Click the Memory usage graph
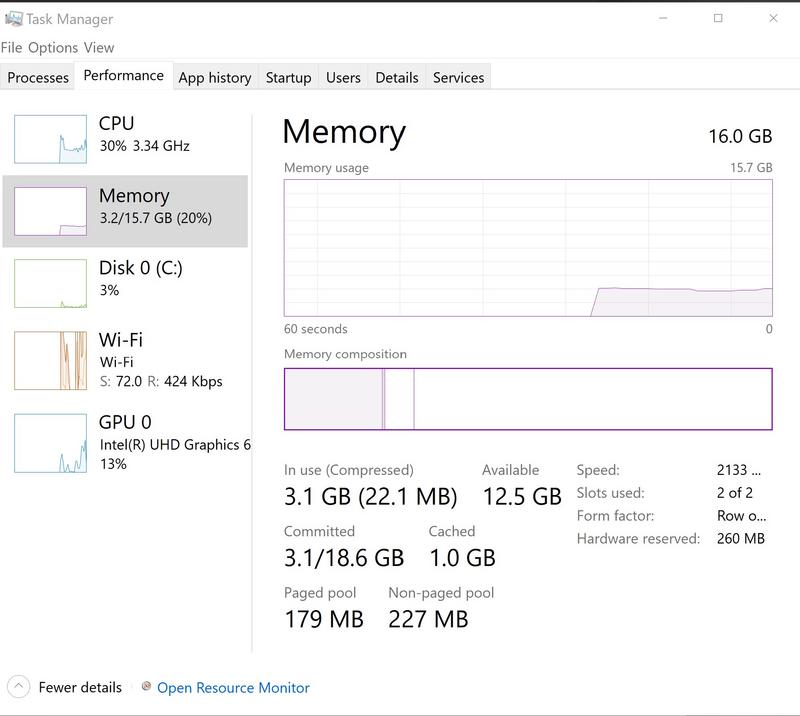This screenshot has width=800, height=716. click(x=528, y=248)
